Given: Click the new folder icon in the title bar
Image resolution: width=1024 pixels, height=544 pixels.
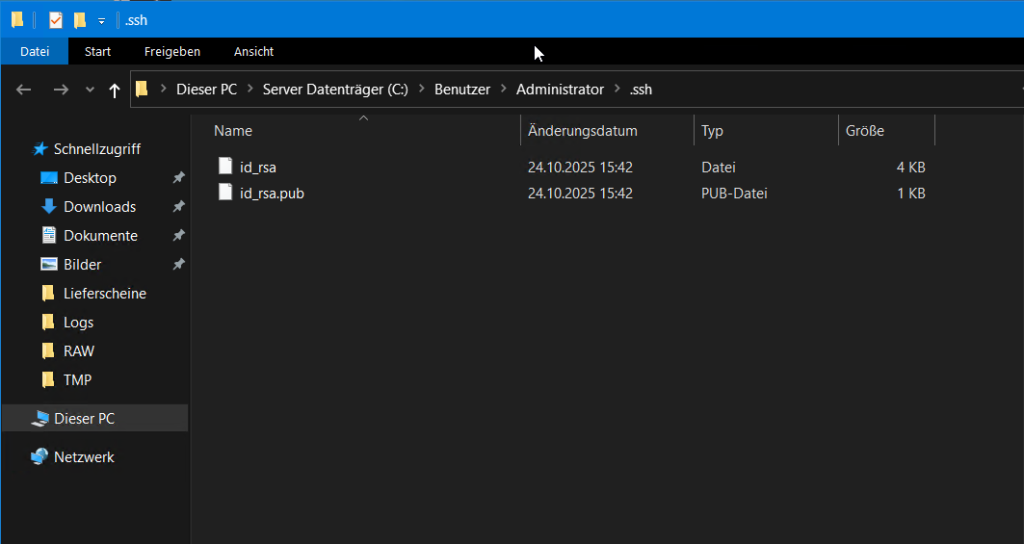Looking at the screenshot, I should click(80, 20).
